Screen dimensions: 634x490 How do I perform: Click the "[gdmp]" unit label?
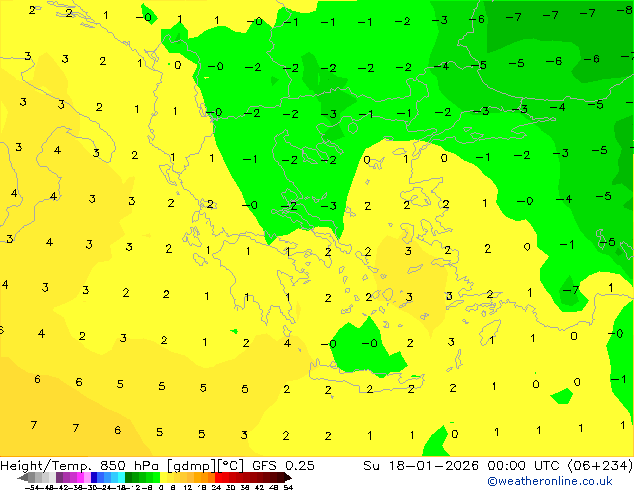pos(191,465)
